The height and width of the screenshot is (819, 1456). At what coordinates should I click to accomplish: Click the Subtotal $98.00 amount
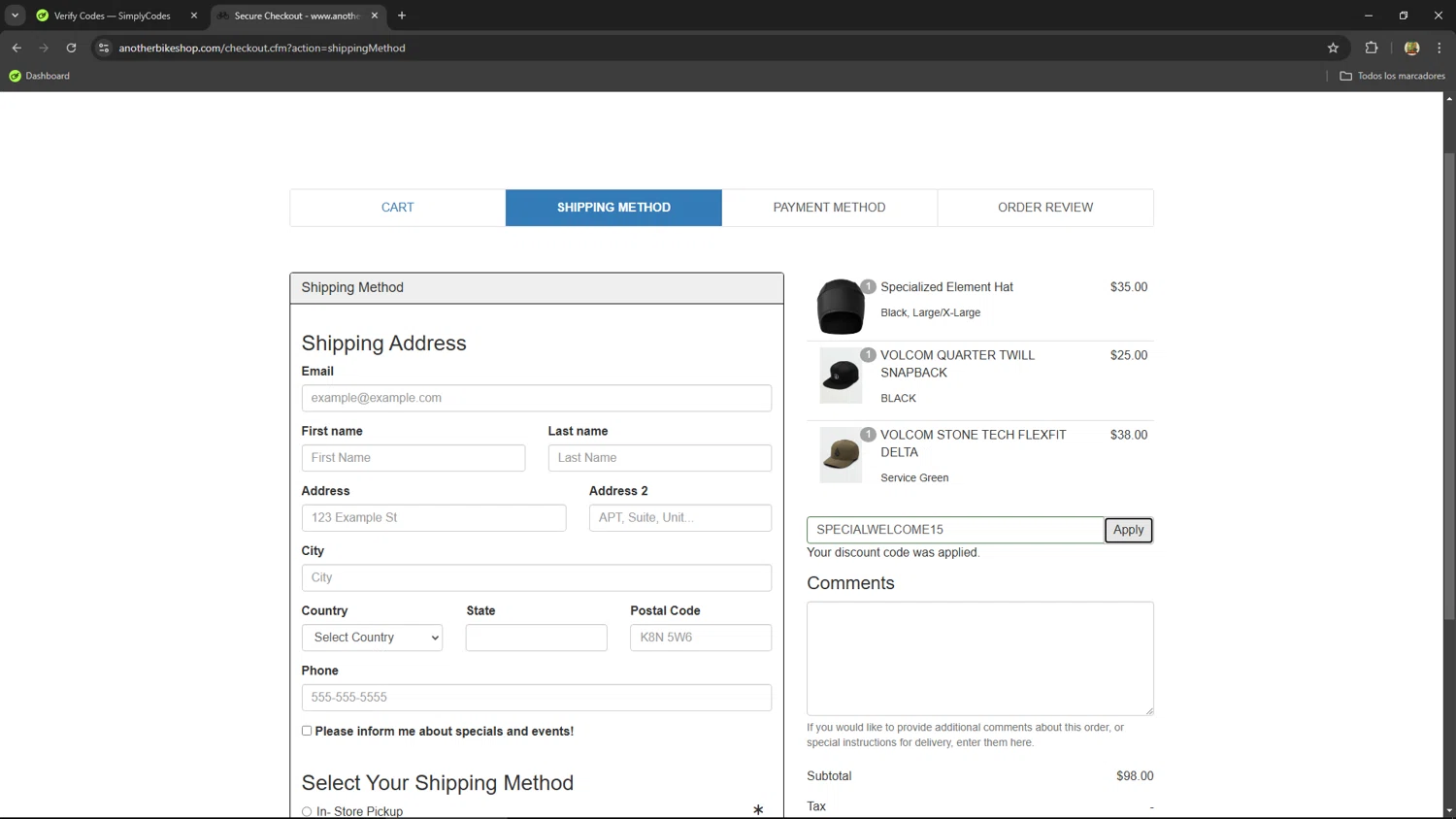pos(1135,776)
